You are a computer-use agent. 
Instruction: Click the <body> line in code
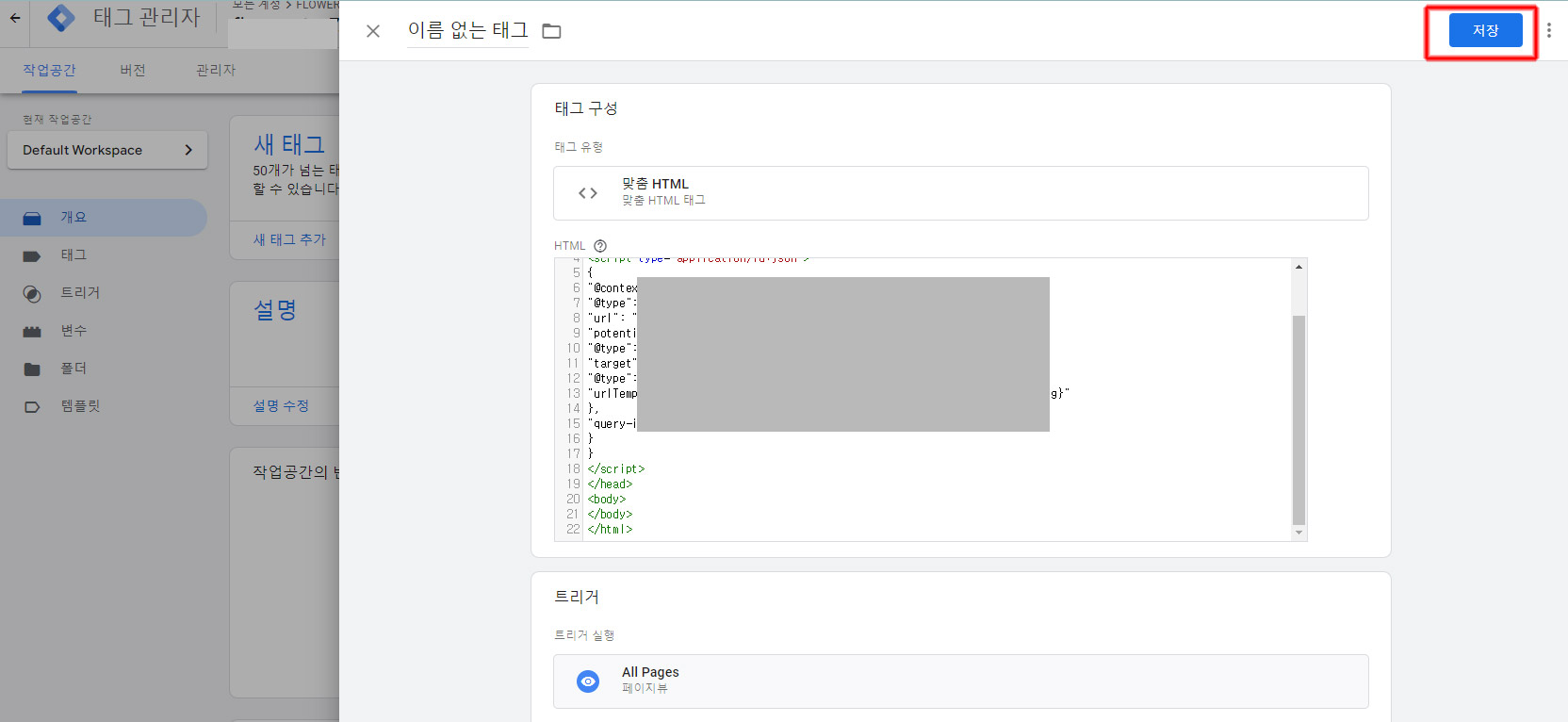607,499
